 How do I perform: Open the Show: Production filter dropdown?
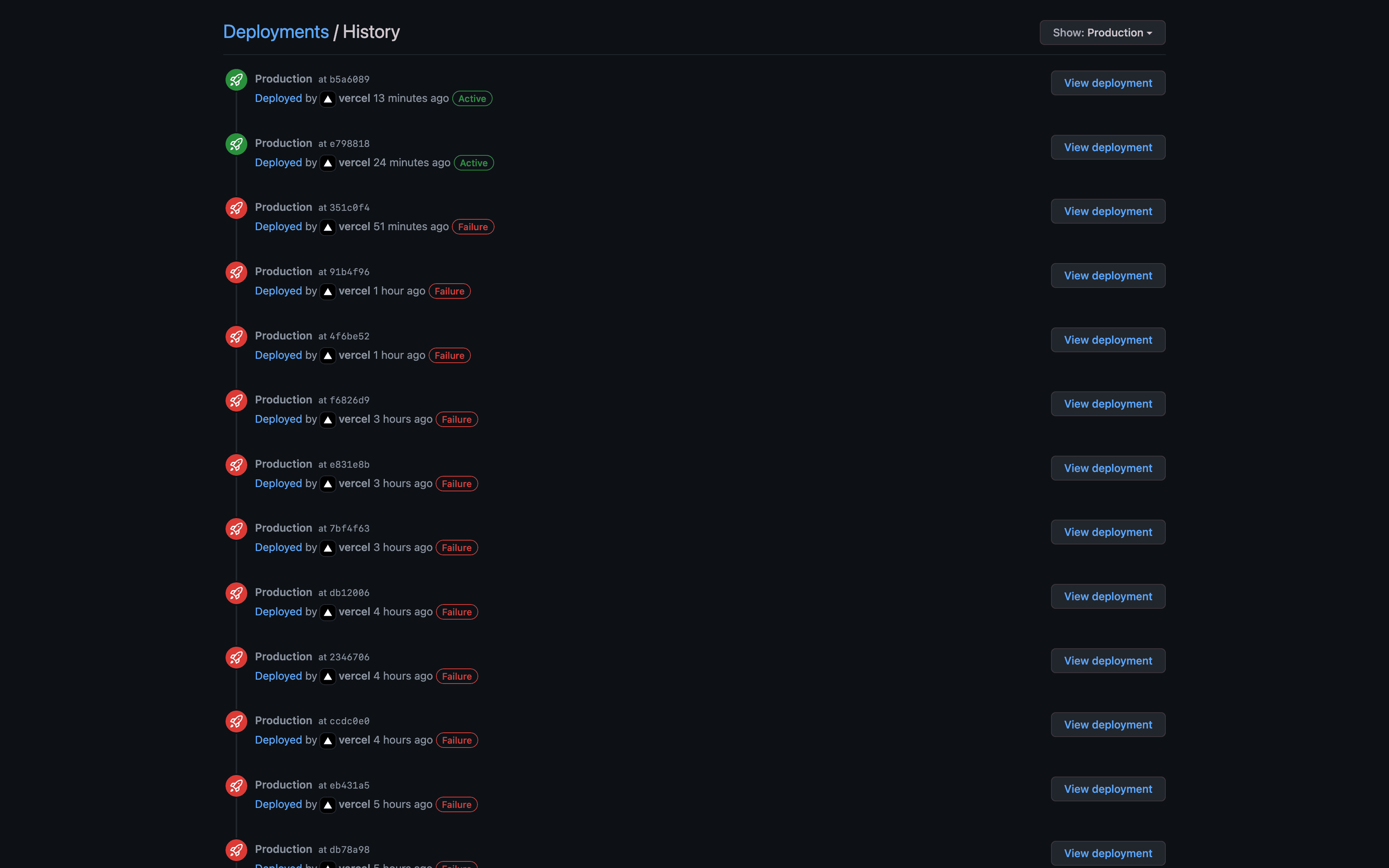(x=1102, y=33)
